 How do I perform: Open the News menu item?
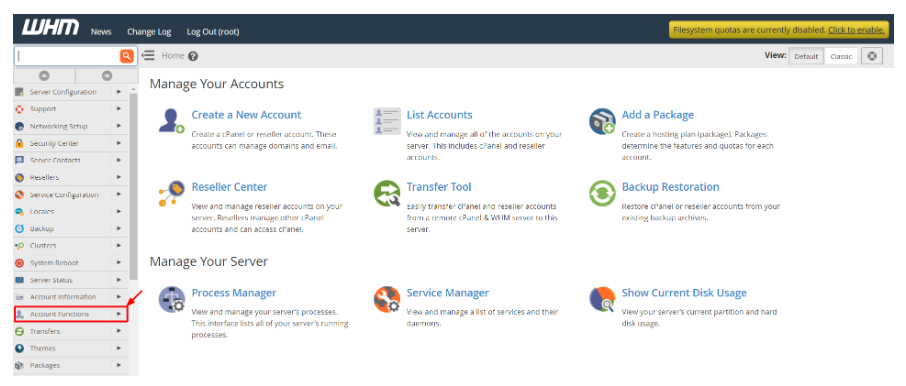(101, 32)
